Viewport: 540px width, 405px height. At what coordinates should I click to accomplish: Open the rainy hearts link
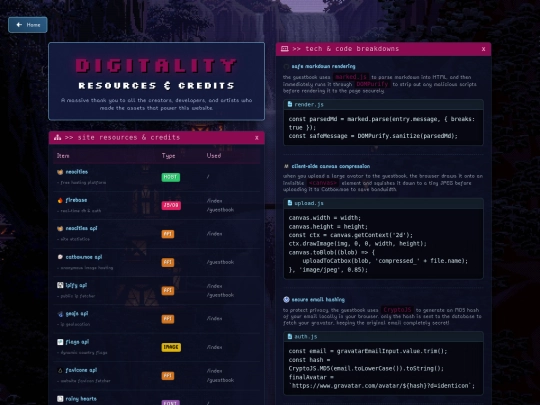pyautogui.click(x=81, y=399)
